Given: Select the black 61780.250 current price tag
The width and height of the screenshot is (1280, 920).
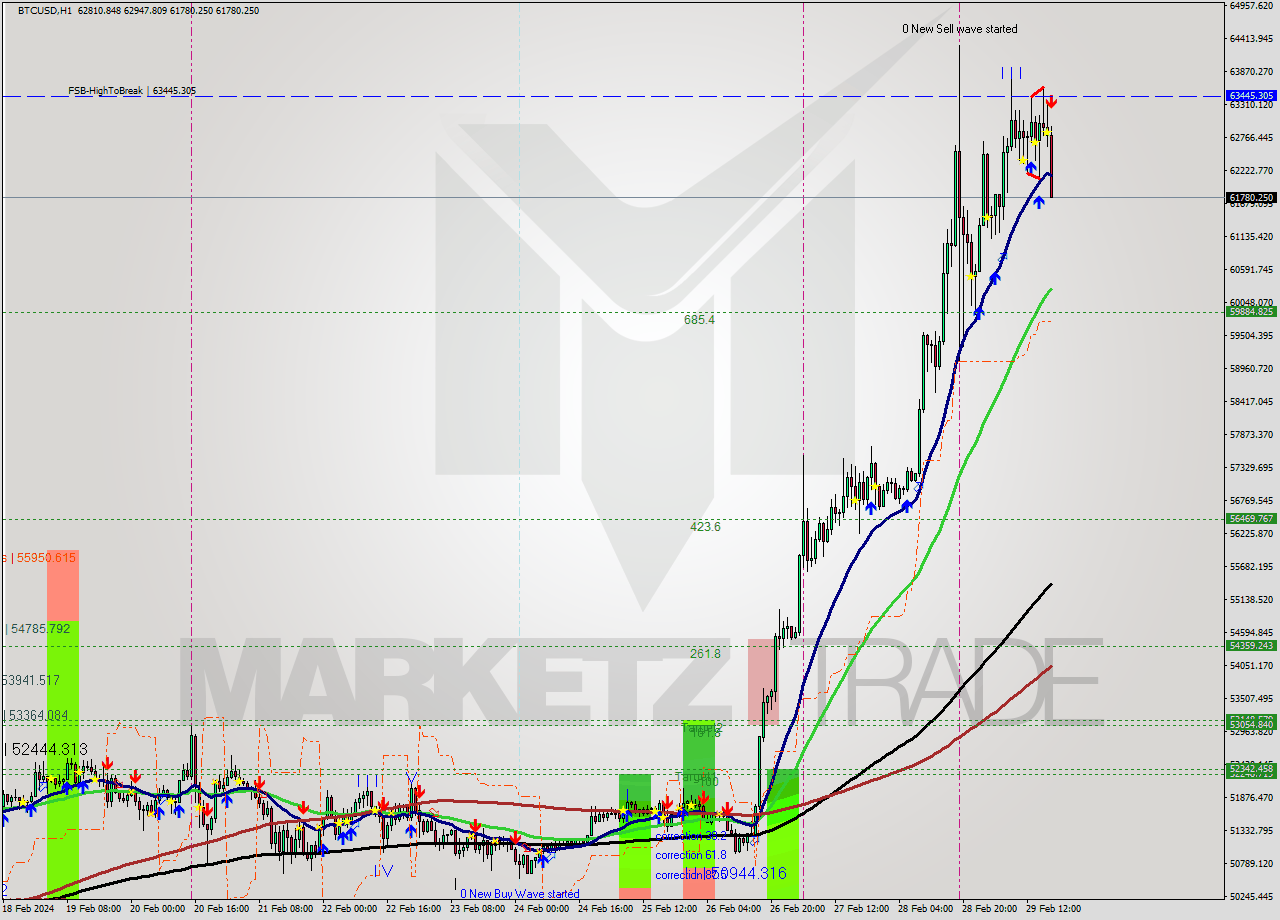Looking at the screenshot, I should (1251, 198).
